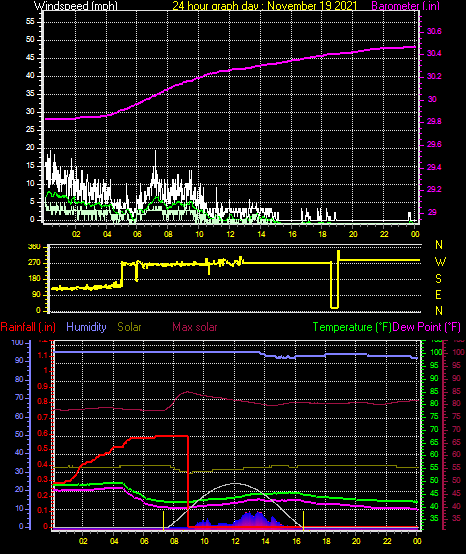Click the 30.4 barometer scale value
466x554 pixels.
(x=434, y=54)
